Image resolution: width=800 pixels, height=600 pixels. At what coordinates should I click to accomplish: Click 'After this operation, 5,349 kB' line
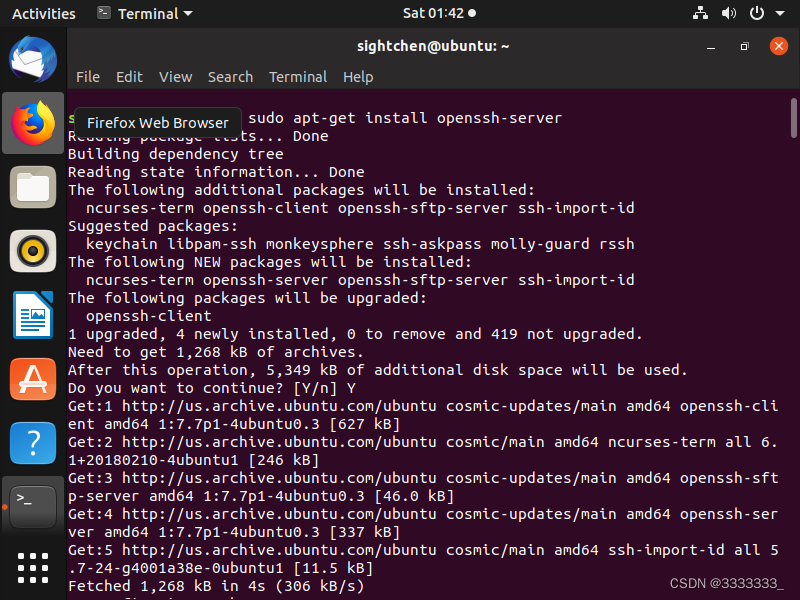point(378,370)
